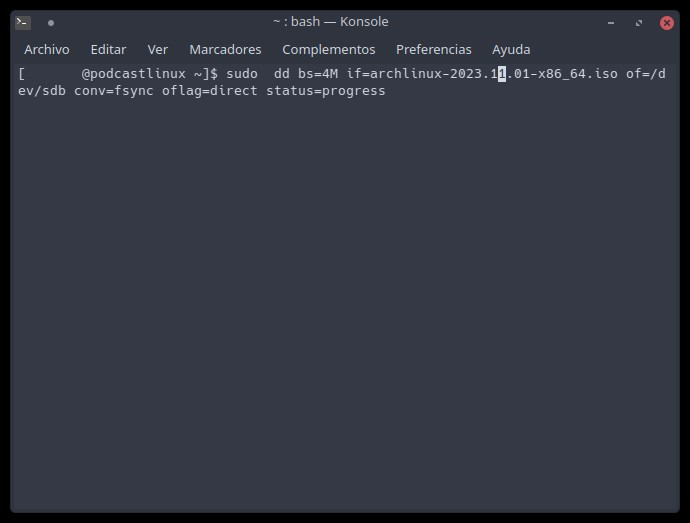The width and height of the screenshot is (690, 523).
Task: Click the status=progress option text
Action: [x=325, y=91]
